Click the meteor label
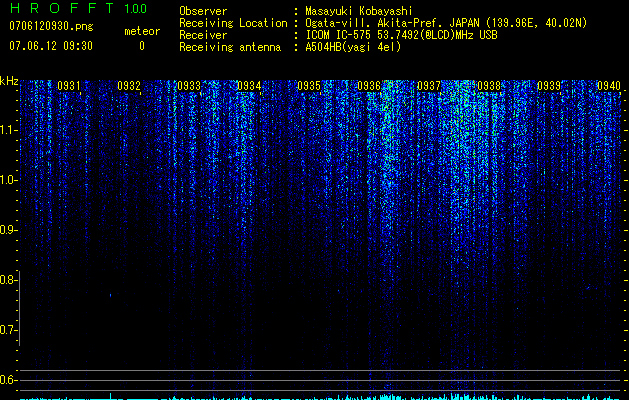 point(142,31)
